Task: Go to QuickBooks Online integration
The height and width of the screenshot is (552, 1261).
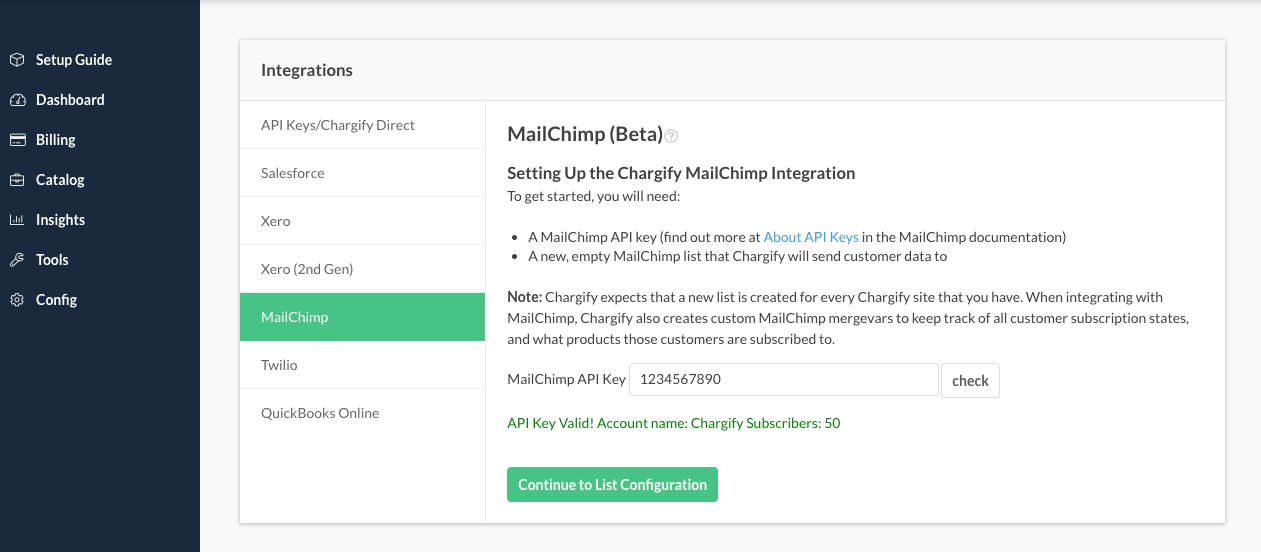Action: (x=320, y=413)
